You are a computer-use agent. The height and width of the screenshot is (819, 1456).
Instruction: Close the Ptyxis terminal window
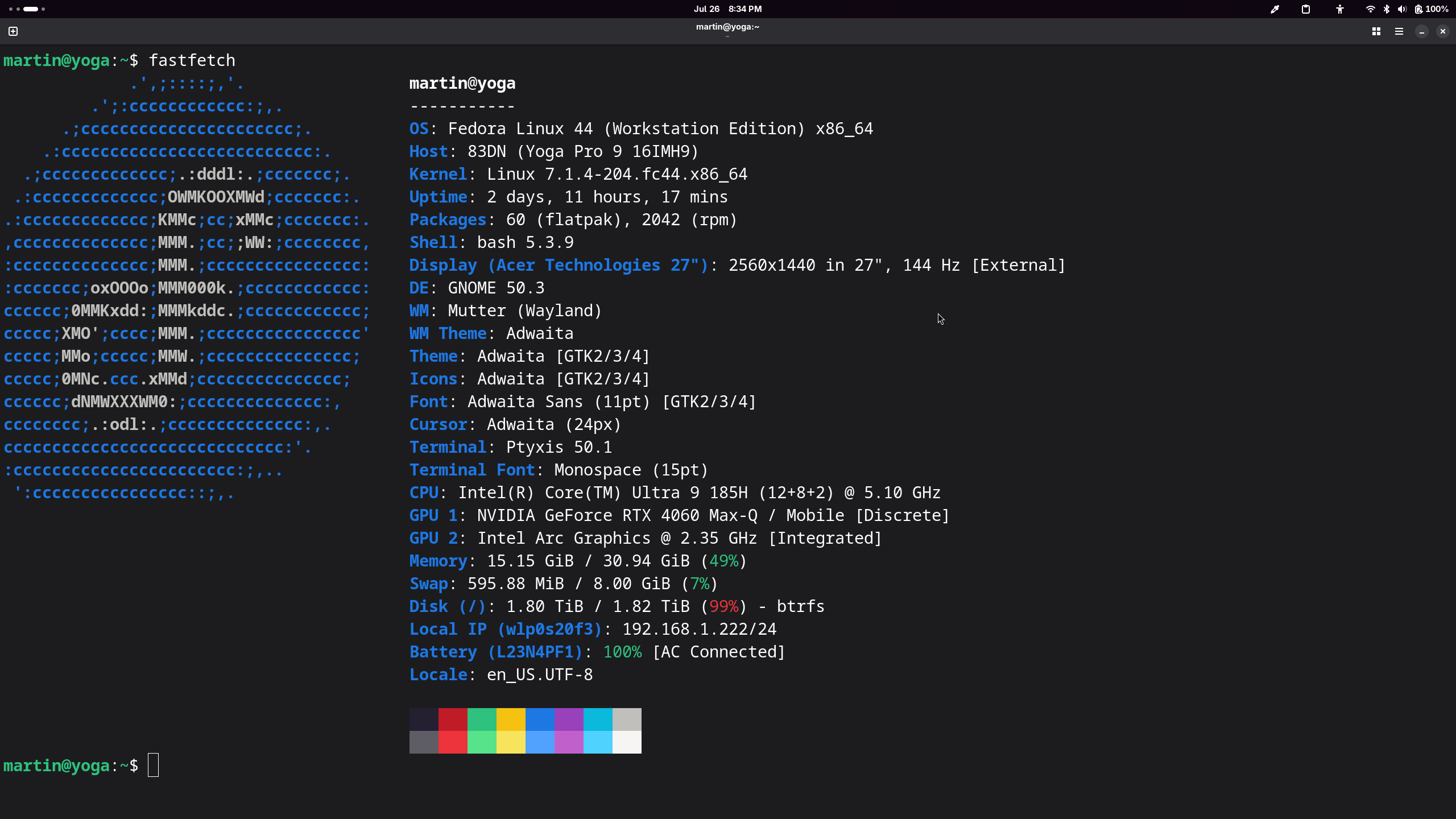click(1443, 31)
